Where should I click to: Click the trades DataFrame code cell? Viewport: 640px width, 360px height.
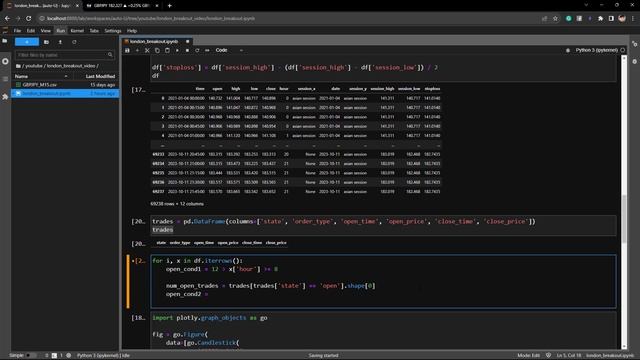(383, 225)
